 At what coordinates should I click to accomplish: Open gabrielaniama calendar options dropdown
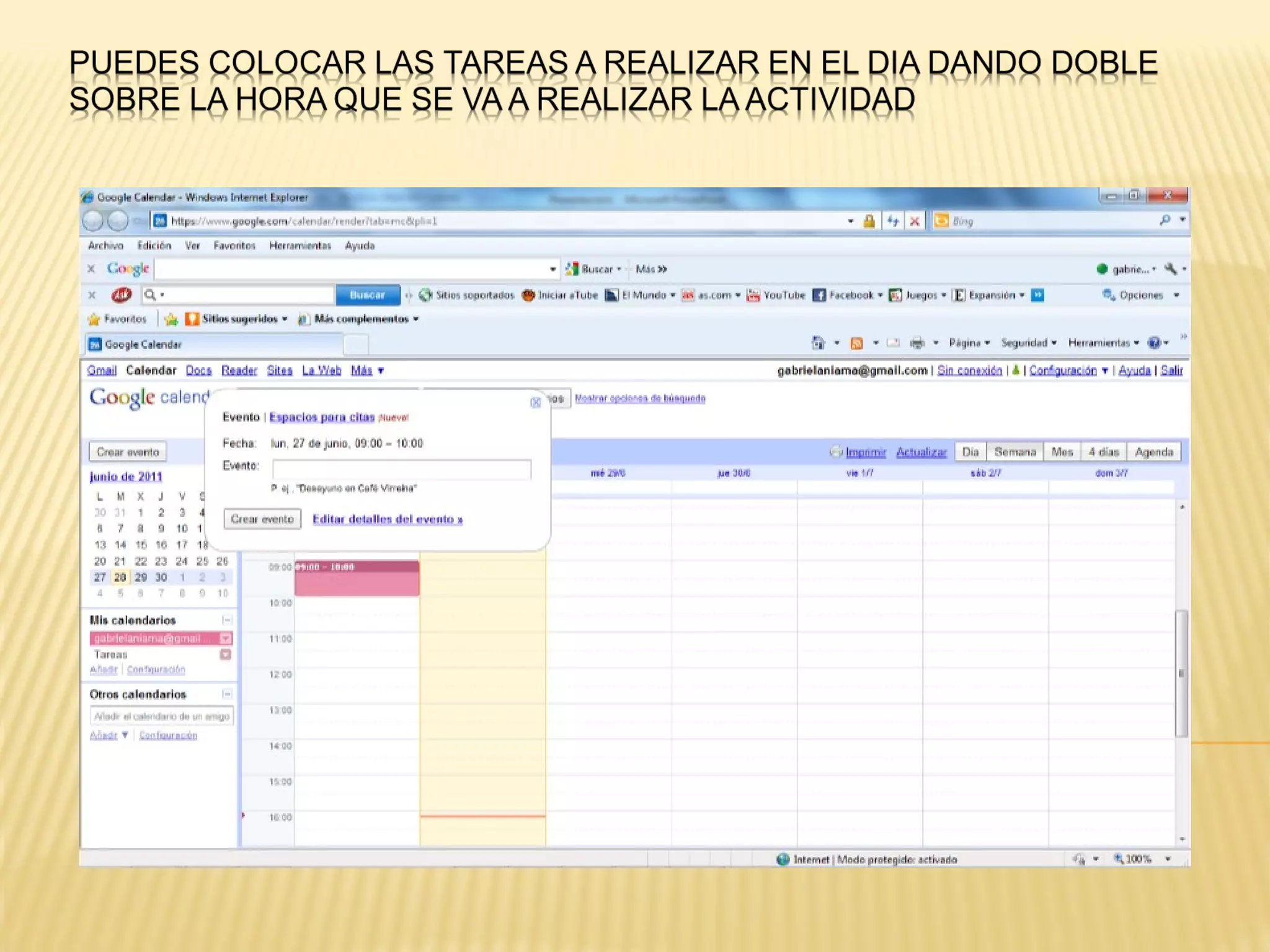[226, 638]
